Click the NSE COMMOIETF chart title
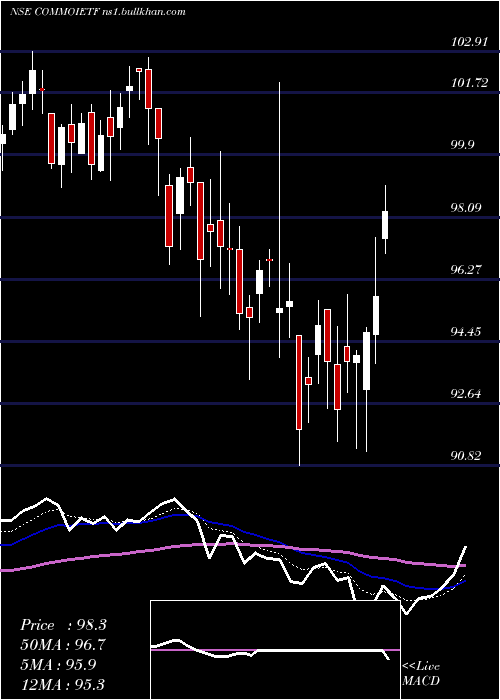 (x=98, y=12)
